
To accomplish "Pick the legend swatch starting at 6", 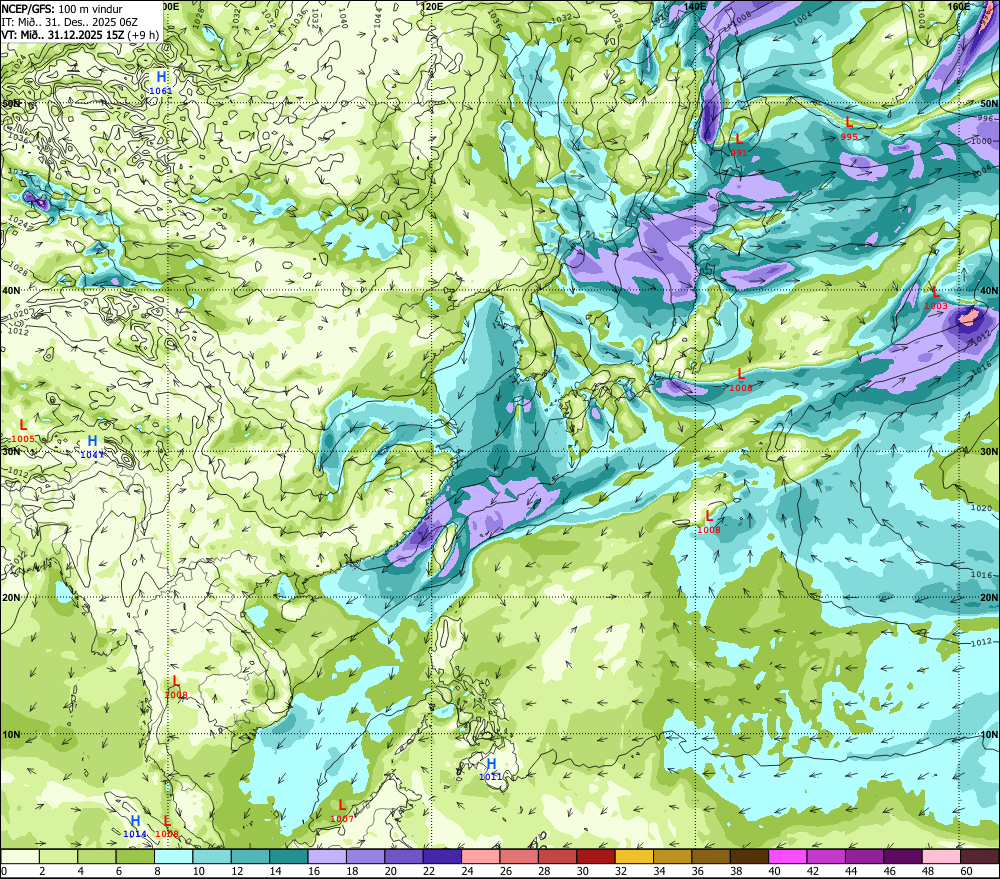I will [x=135, y=856].
